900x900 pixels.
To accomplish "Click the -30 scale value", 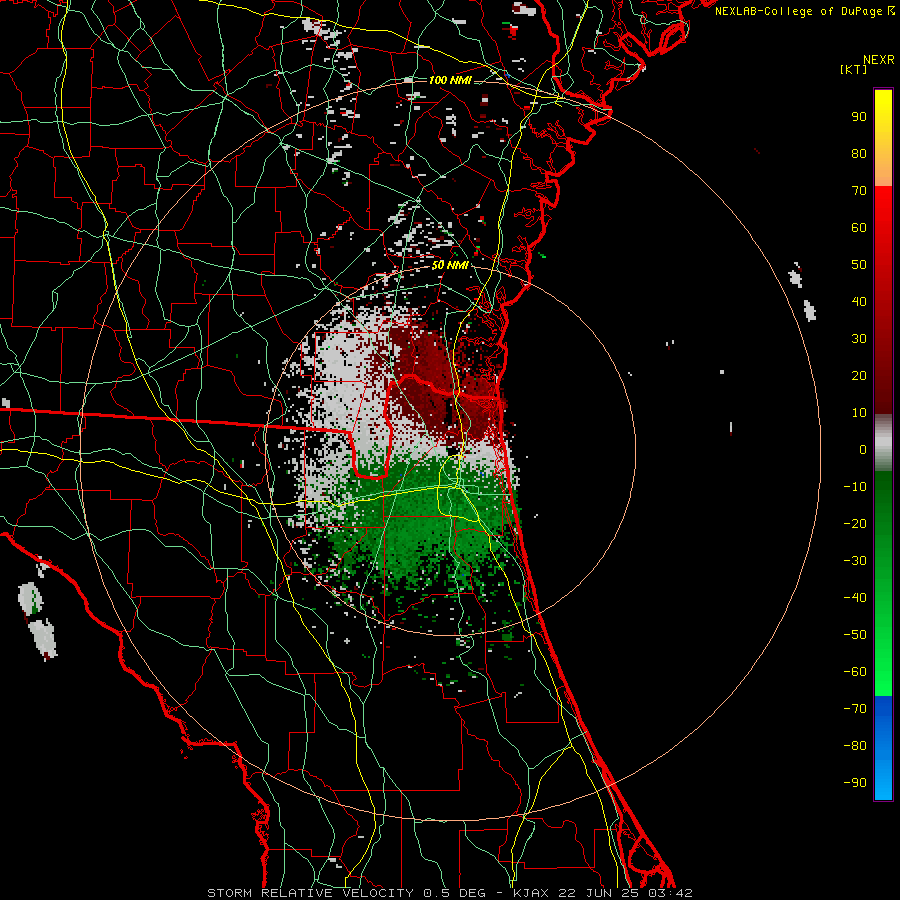I will [855, 561].
